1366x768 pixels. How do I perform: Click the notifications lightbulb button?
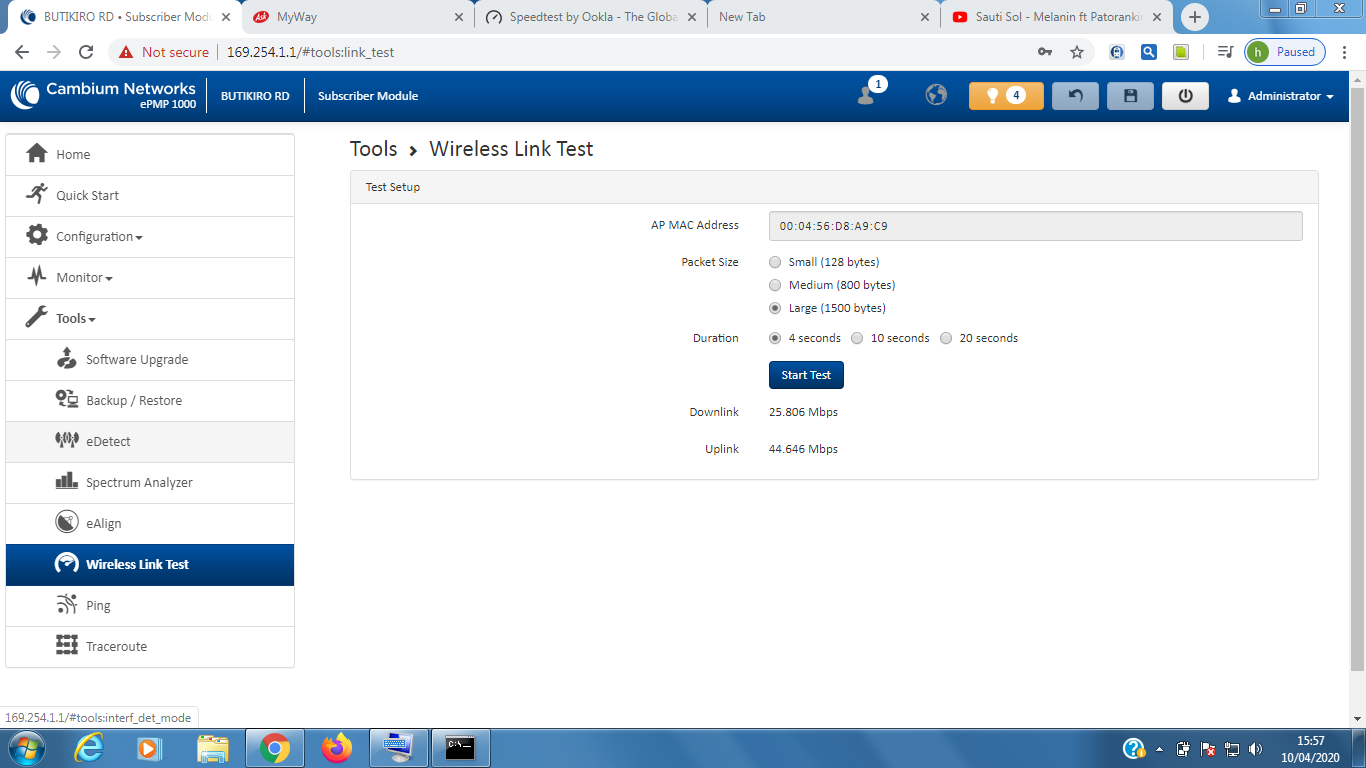[1005, 96]
